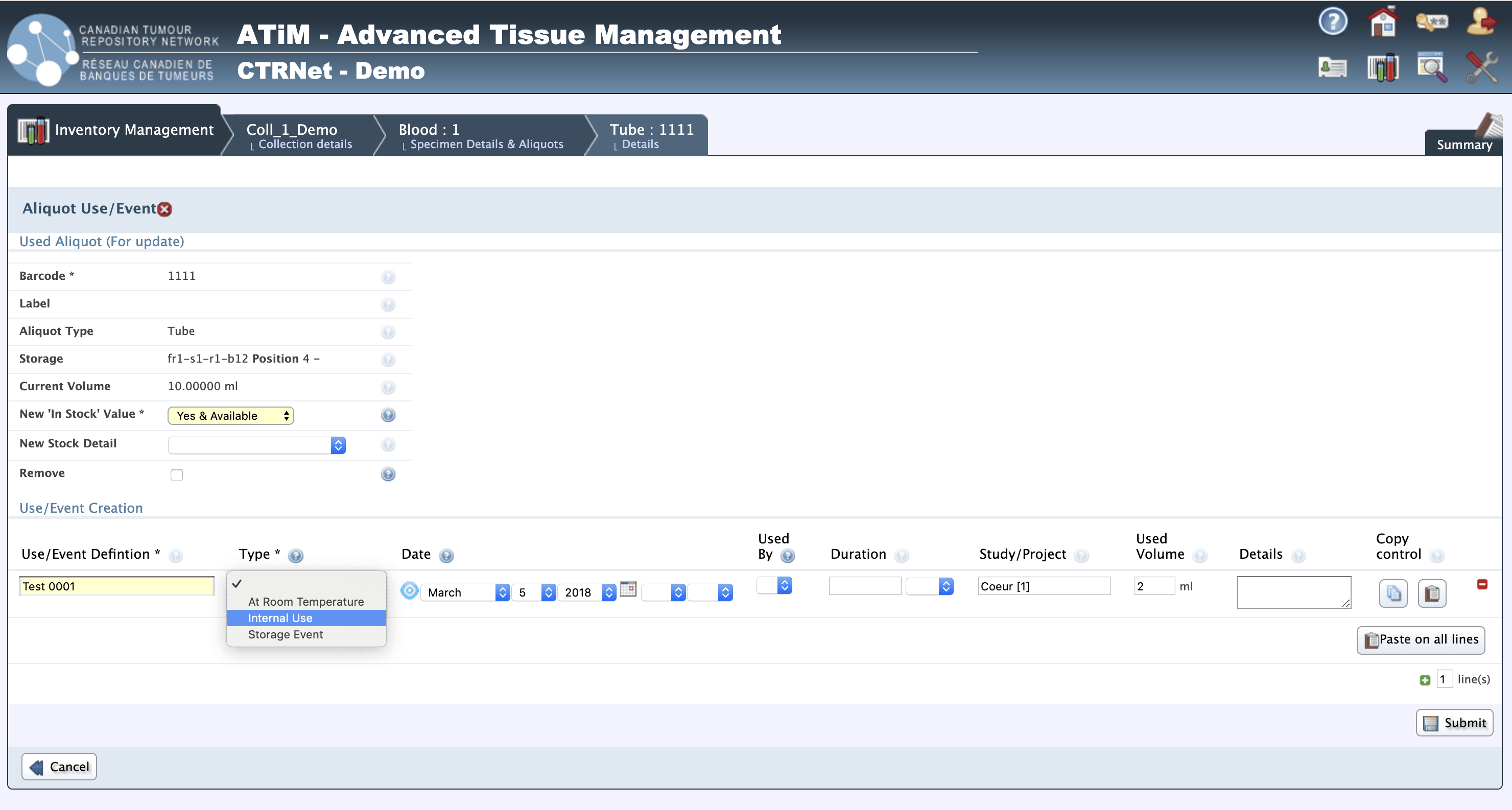Copy line using copy control icon
Image resolution: width=1512 pixels, height=810 pixels.
pos(1393,593)
